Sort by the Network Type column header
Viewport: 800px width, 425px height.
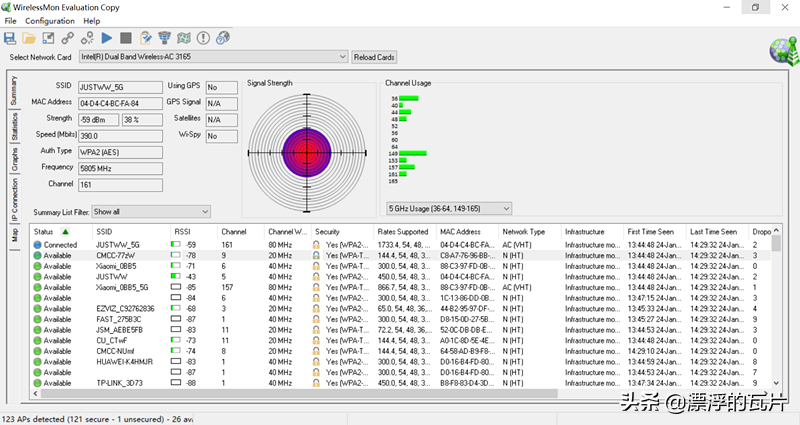click(x=530, y=232)
